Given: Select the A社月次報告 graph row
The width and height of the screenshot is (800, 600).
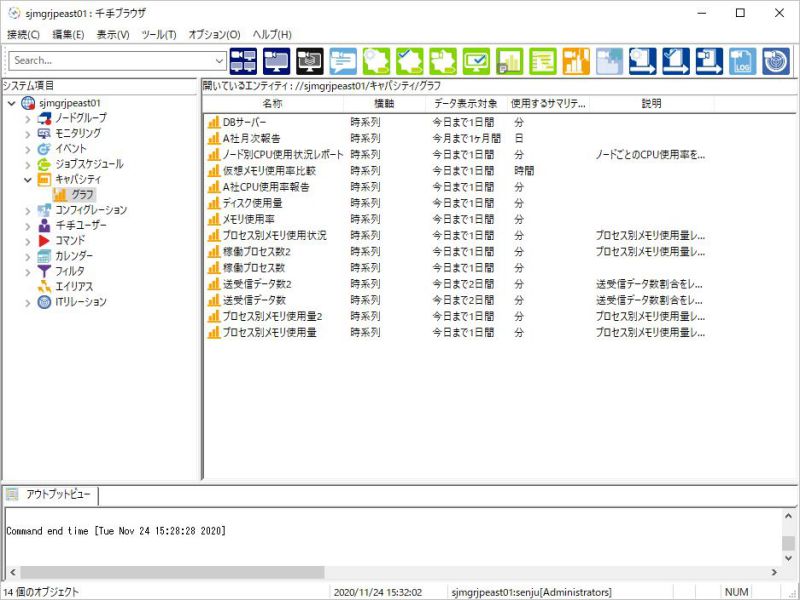Looking at the screenshot, I should pos(251,138).
